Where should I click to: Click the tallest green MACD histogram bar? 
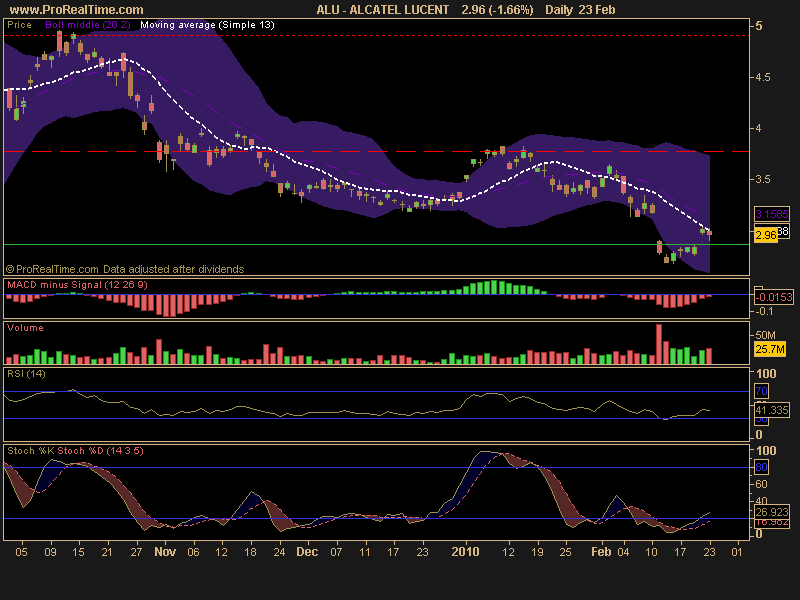[493, 287]
